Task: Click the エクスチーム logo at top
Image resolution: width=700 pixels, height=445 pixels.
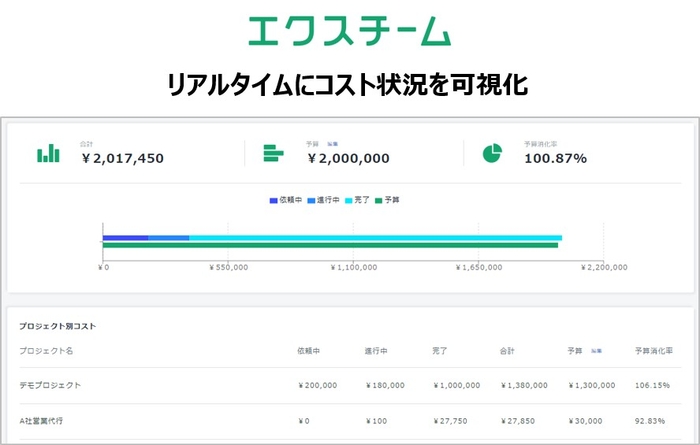Action: coord(349,30)
